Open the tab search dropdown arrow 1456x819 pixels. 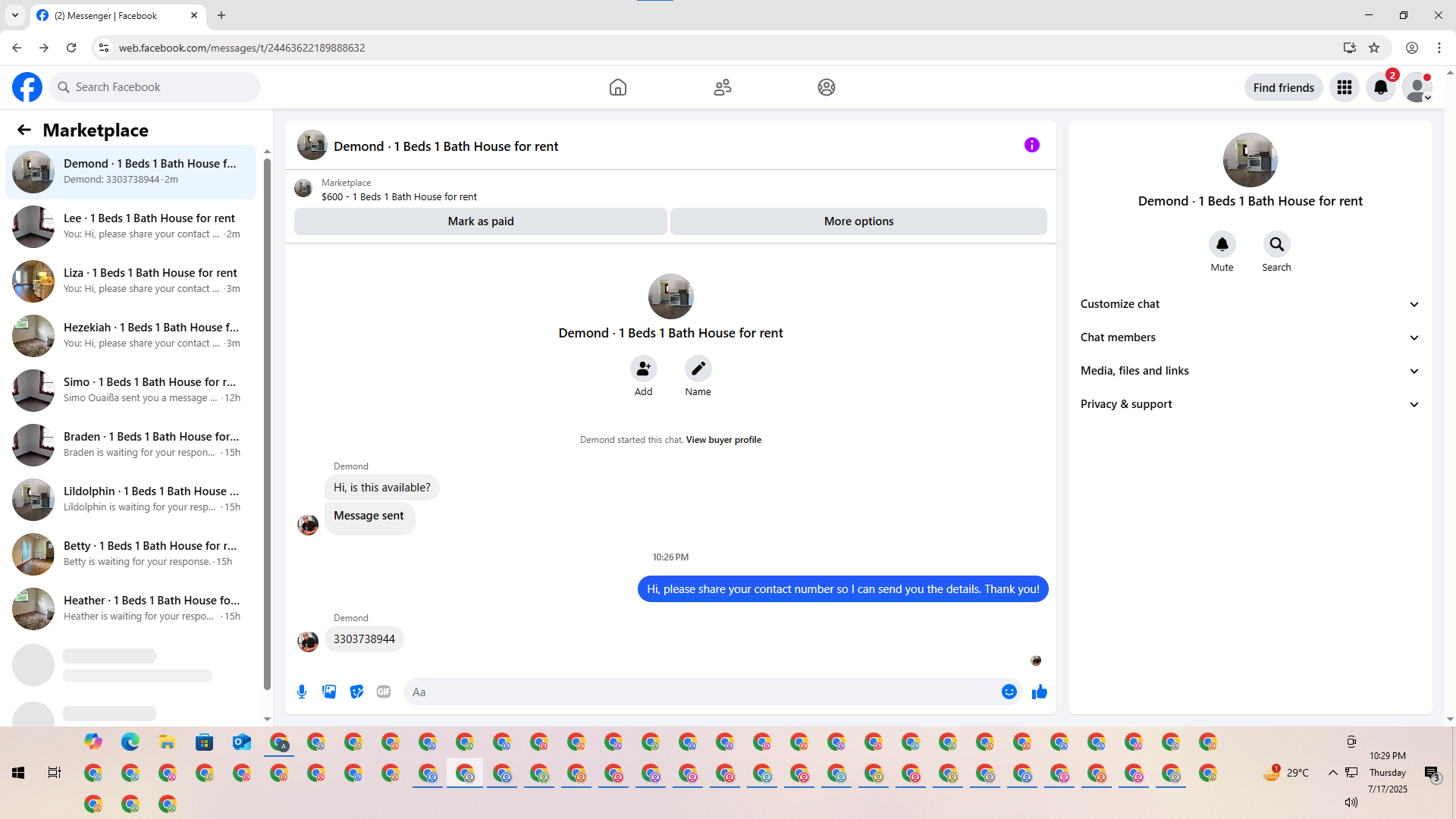pos(15,15)
